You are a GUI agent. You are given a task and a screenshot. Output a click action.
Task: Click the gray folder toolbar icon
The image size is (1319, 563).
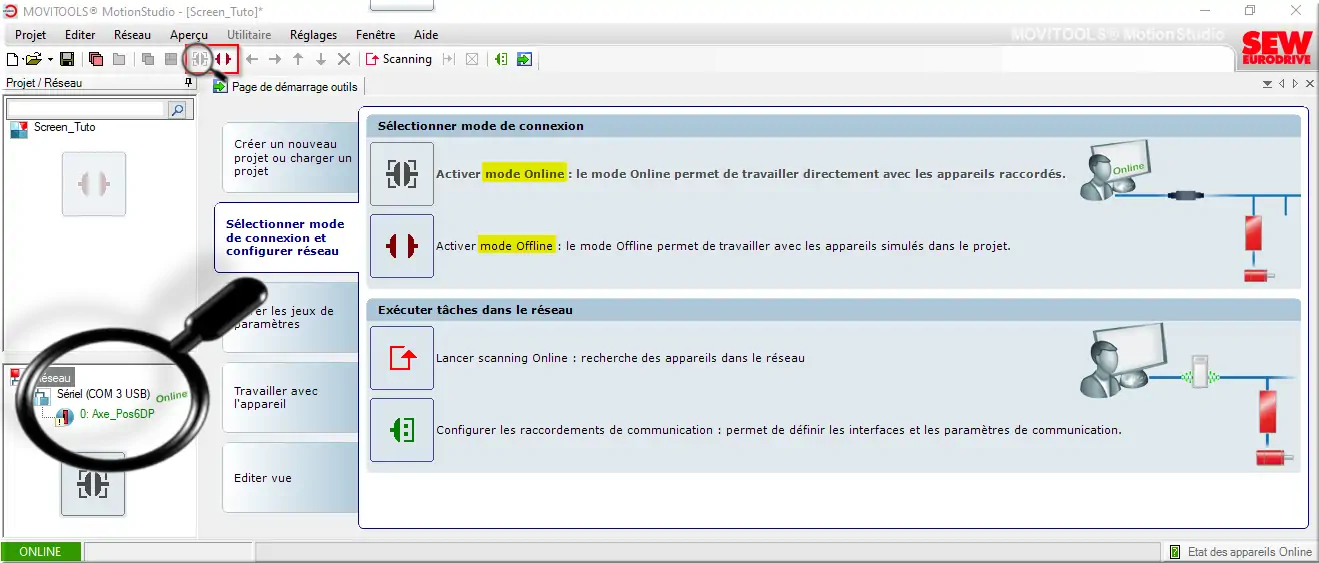click(x=118, y=59)
